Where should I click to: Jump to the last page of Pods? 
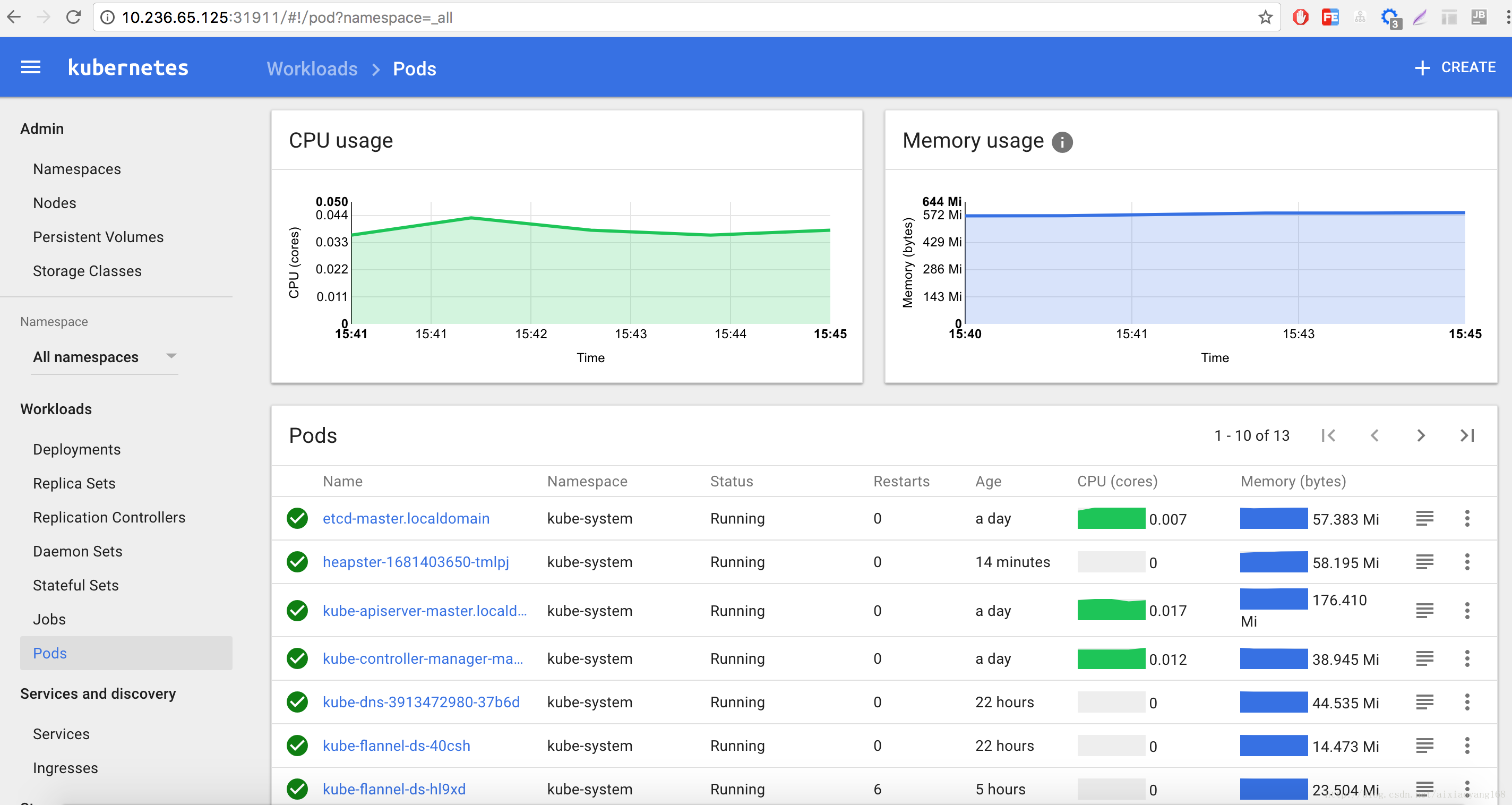pyautogui.click(x=1468, y=435)
